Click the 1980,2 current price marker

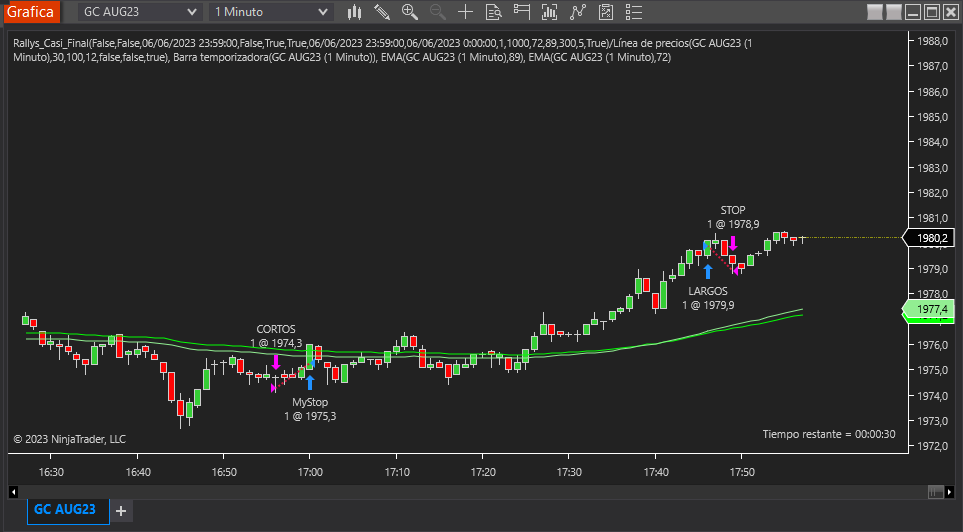(x=928, y=238)
